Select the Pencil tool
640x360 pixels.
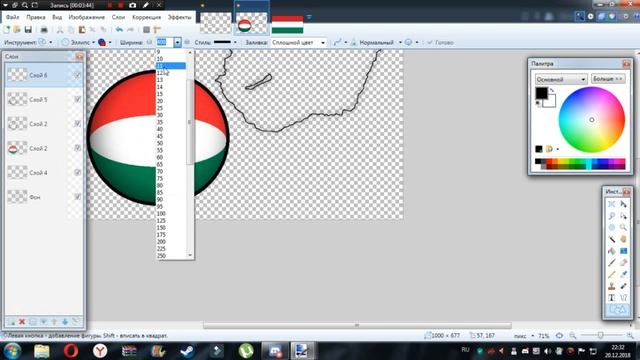coord(611,275)
